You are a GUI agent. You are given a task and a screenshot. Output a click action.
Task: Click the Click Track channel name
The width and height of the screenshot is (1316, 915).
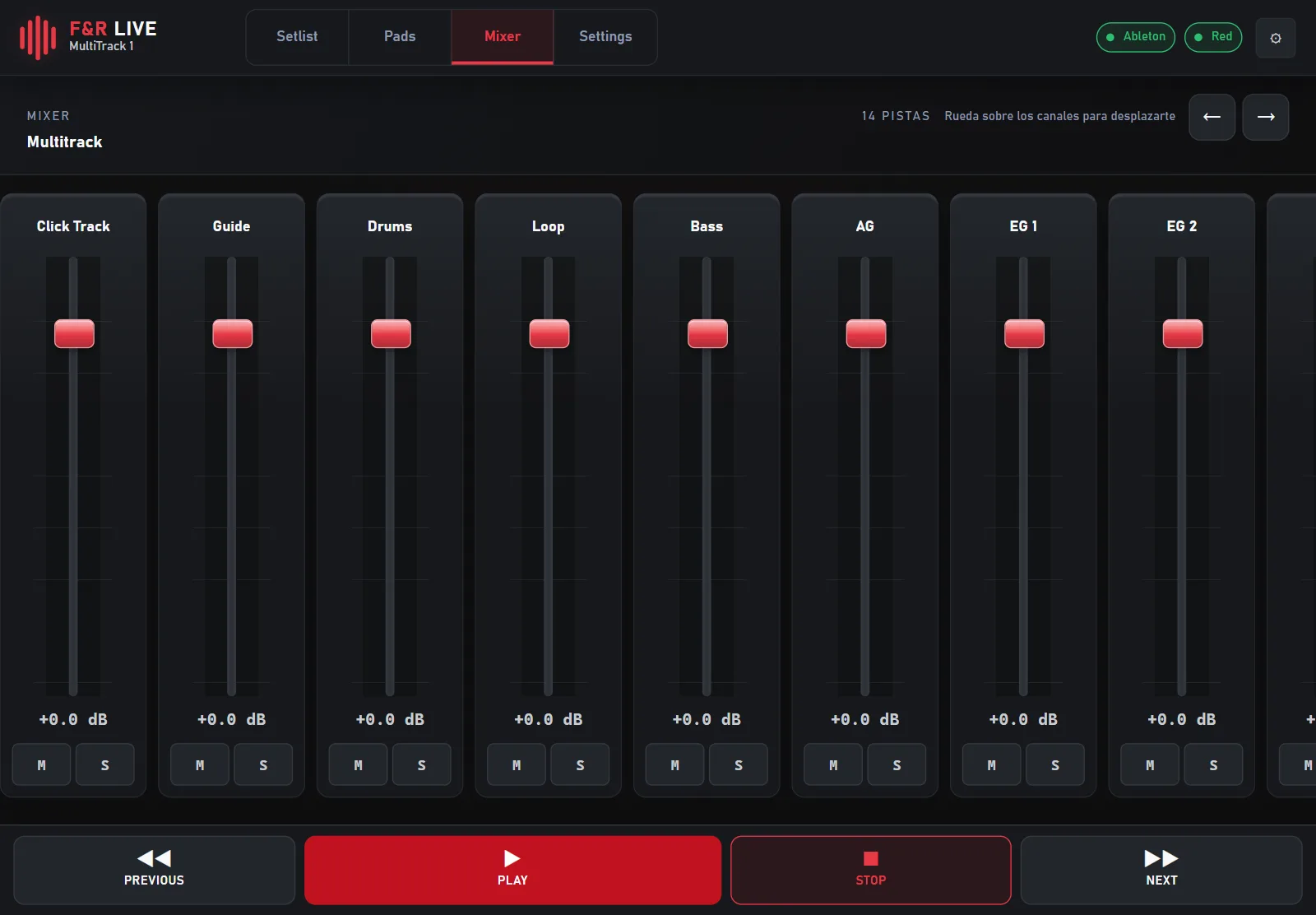click(x=73, y=226)
